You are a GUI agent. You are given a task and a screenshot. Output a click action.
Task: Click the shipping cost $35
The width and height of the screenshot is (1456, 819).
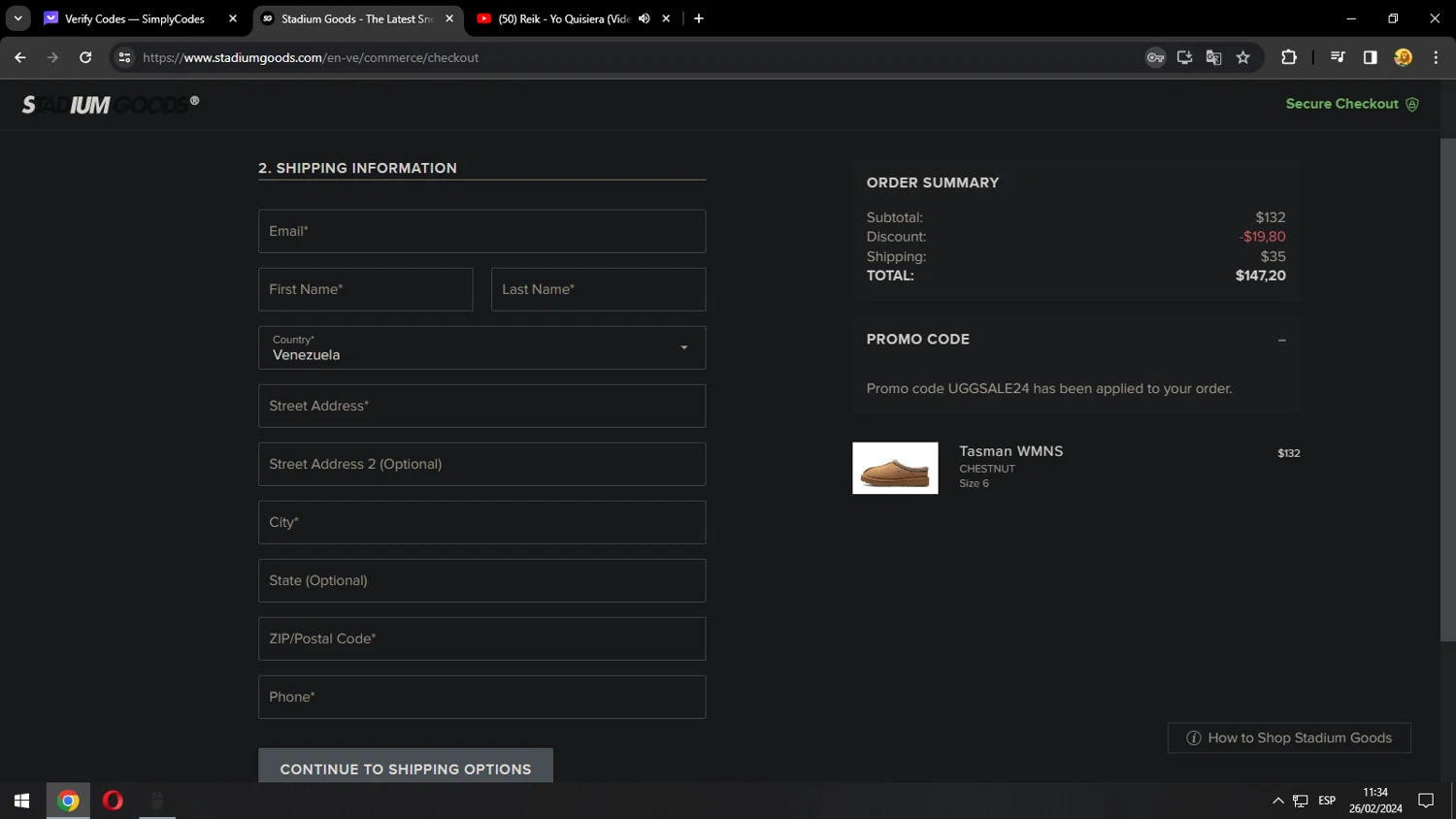pyautogui.click(x=1273, y=256)
